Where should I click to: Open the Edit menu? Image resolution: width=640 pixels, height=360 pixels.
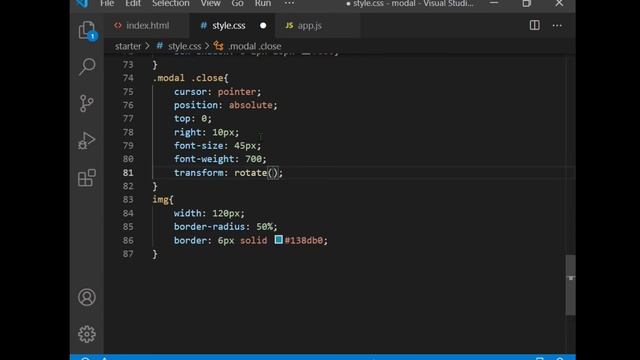click(133, 3)
